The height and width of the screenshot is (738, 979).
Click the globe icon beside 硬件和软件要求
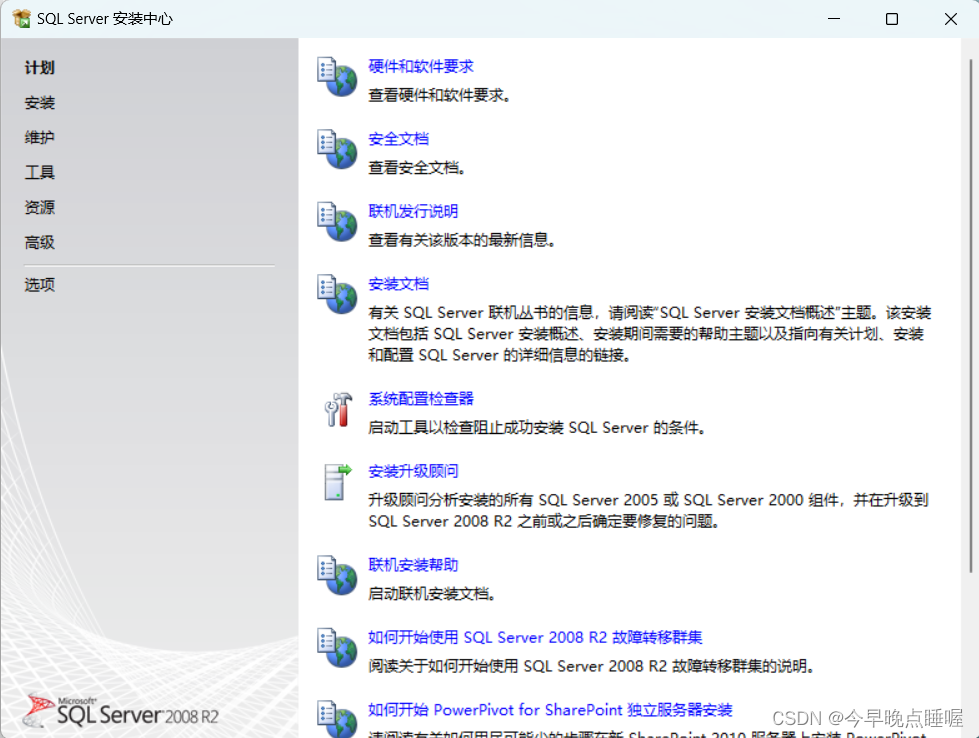point(337,77)
